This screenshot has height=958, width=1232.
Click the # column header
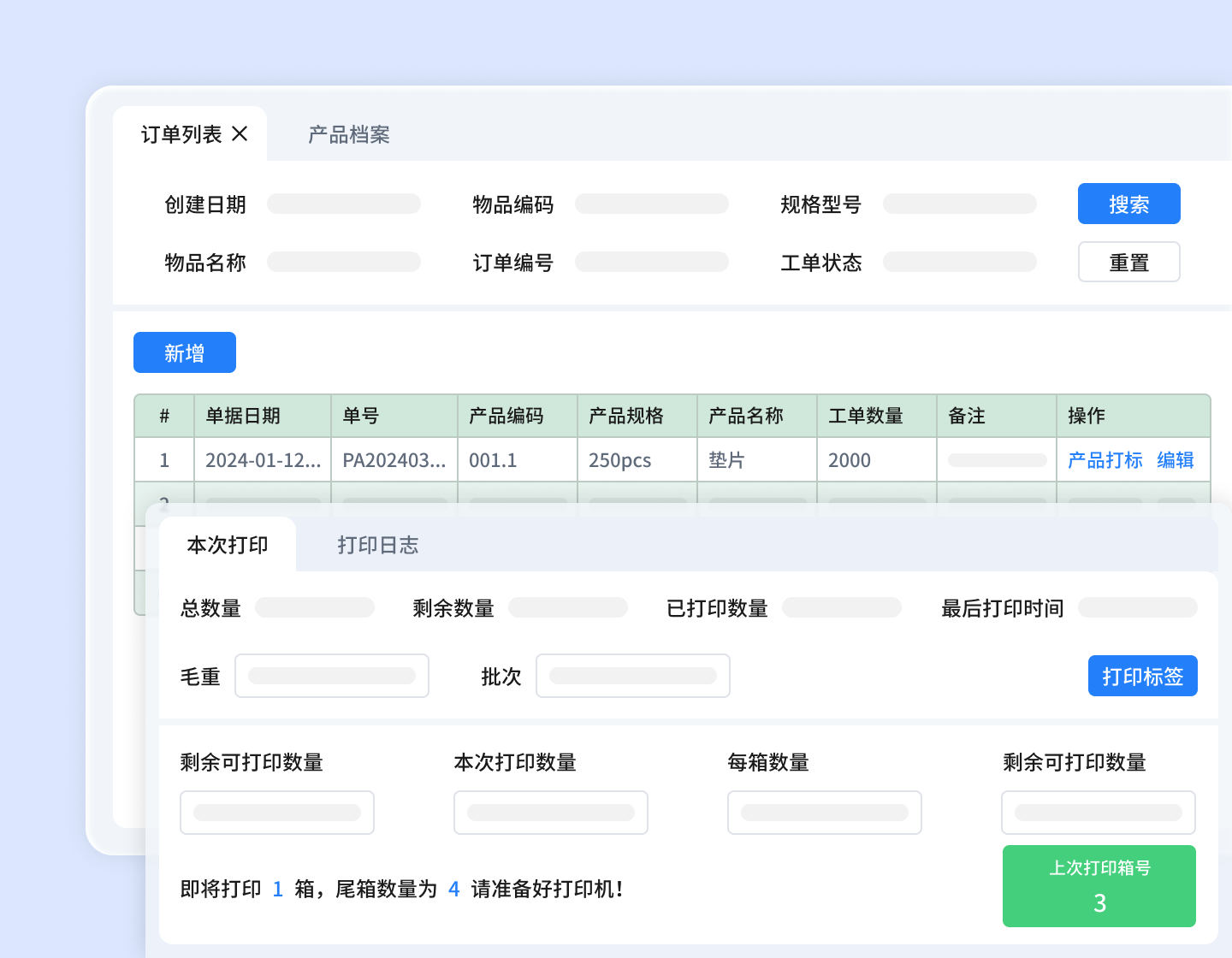pyautogui.click(x=164, y=416)
